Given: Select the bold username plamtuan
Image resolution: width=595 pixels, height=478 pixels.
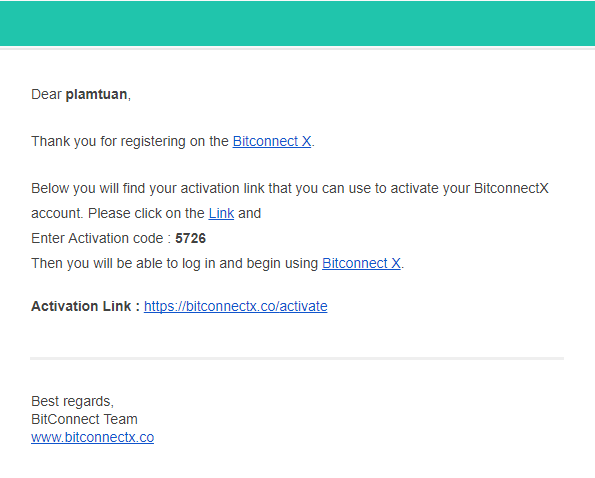Looking at the screenshot, I should tap(96, 94).
